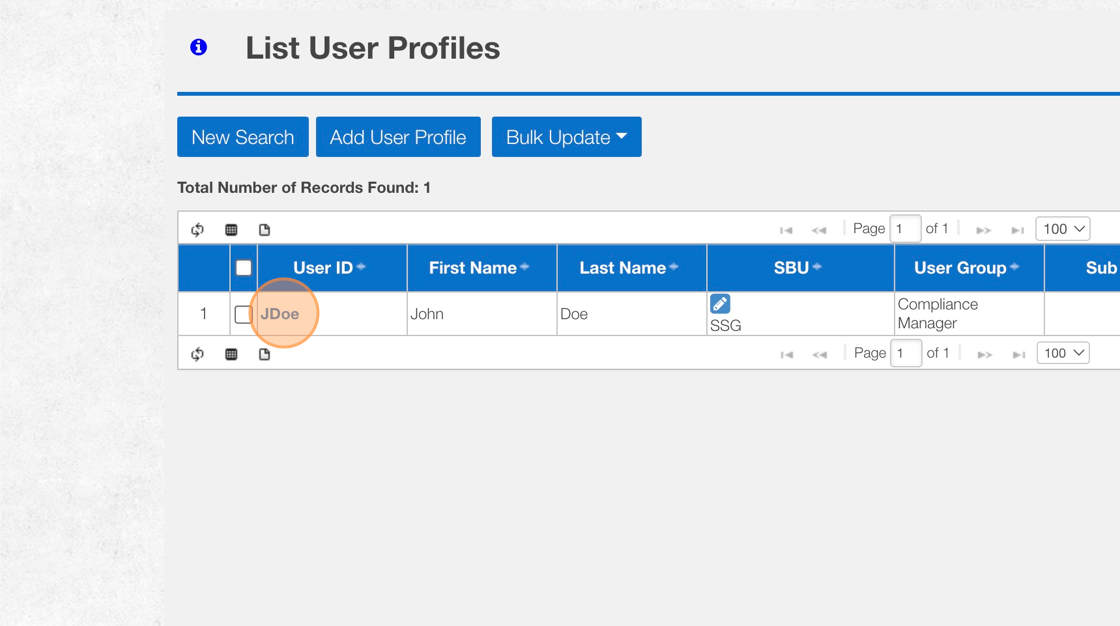The height and width of the screenshot is (626, 1120).
Task: Click the table columns icon in top toolbar
Action: coord(231,230)
